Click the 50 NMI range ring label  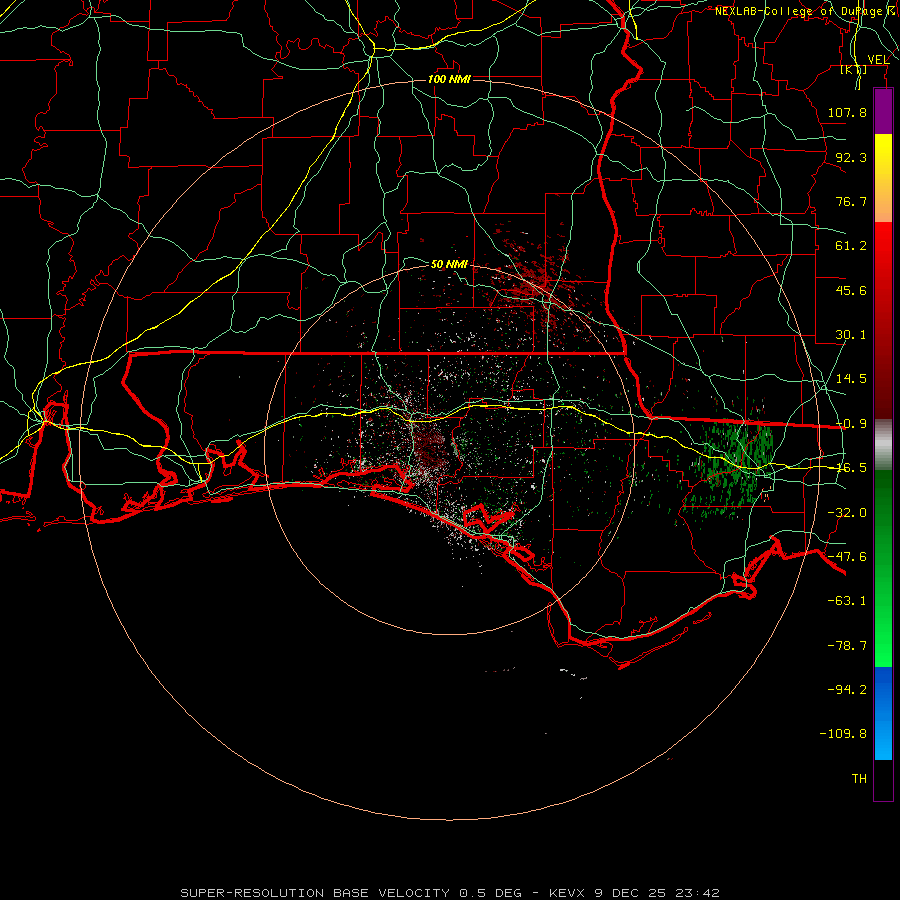[449, 264]
